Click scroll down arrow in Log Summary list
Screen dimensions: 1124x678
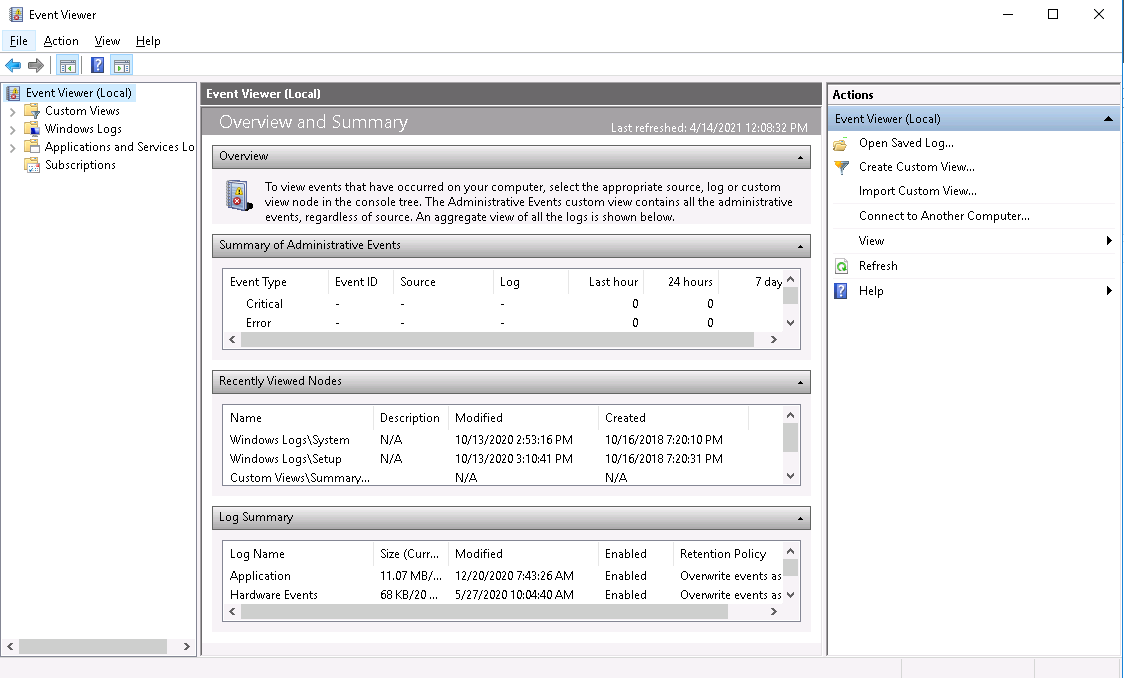791,595
